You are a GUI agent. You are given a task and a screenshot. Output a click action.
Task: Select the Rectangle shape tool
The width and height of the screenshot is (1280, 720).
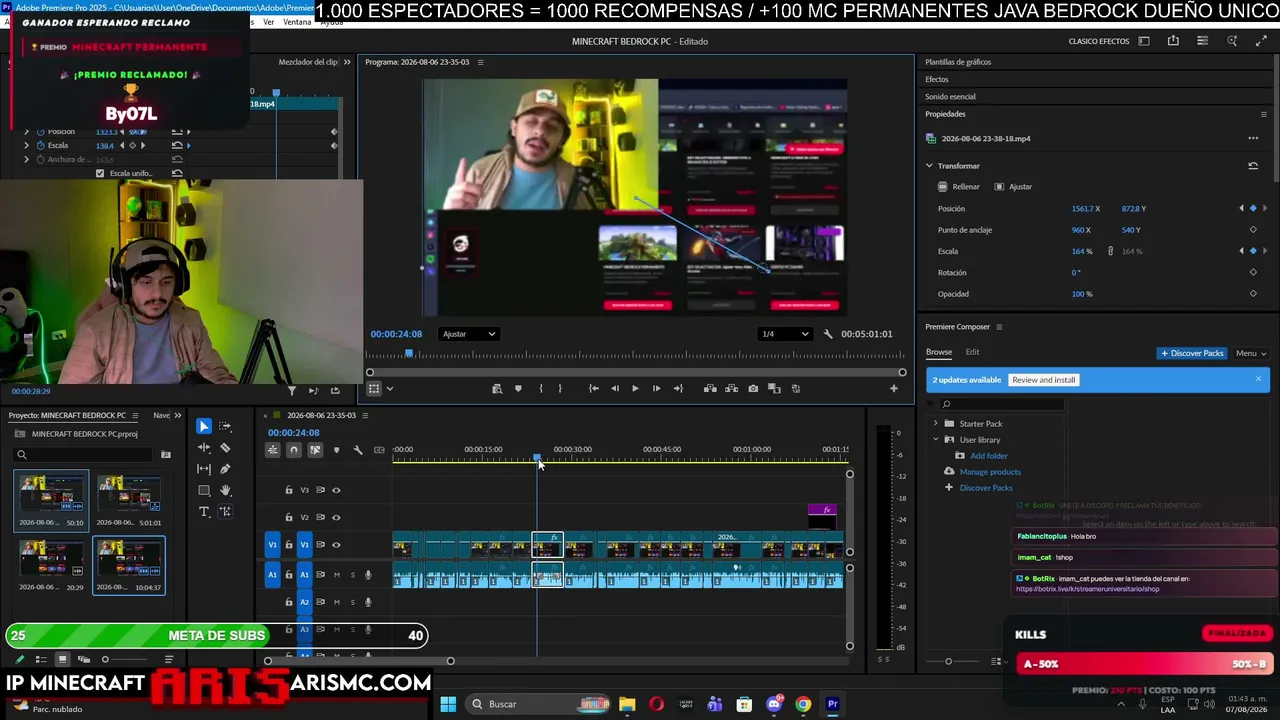[204, 490]
